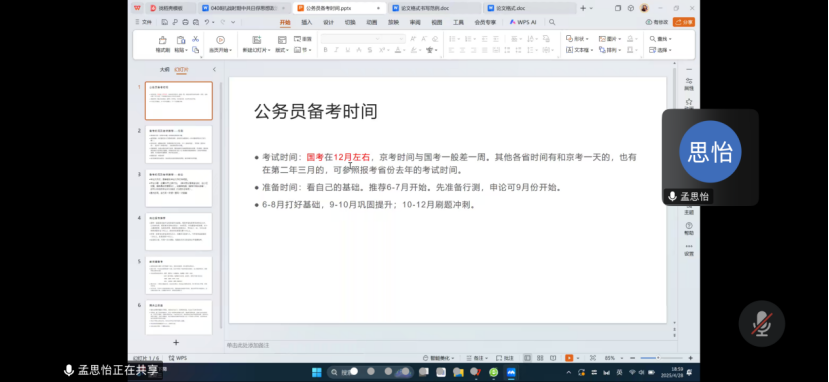Click the orange slideshow play button in status bar

click(x=569, y=358)
